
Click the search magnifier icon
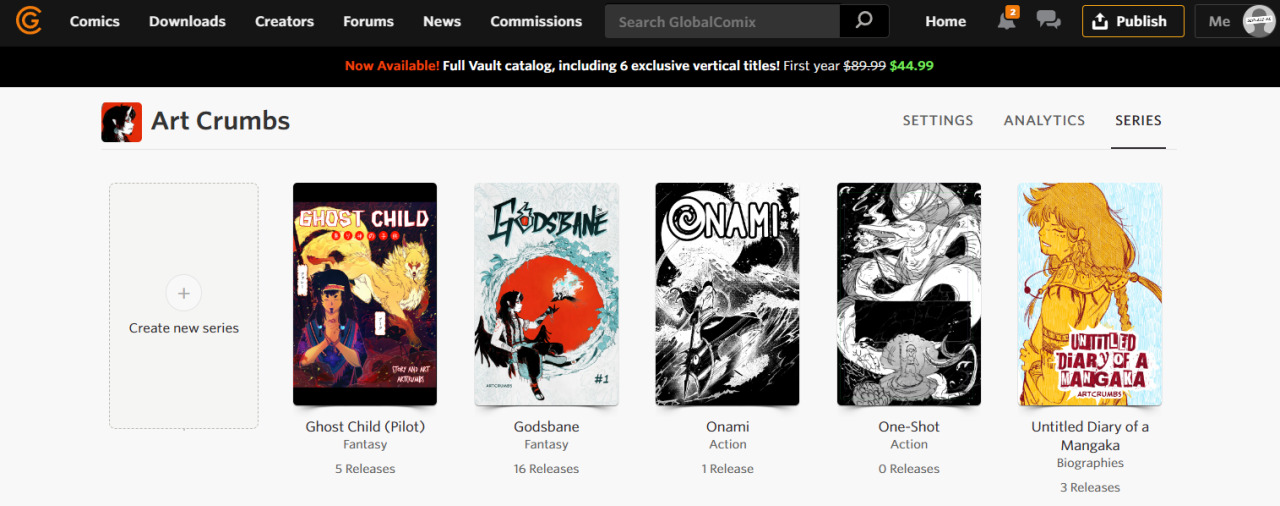coord(864,21)
